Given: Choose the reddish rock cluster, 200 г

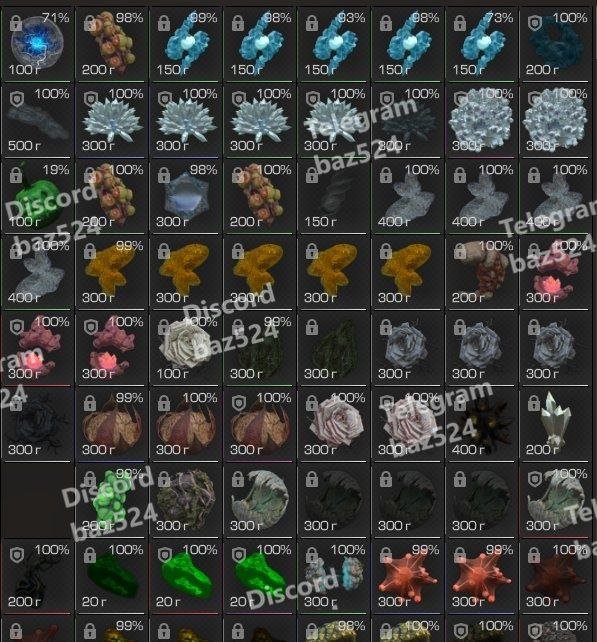Looking at the screenshot, I should pyautogui.click(x=482, y=271).
